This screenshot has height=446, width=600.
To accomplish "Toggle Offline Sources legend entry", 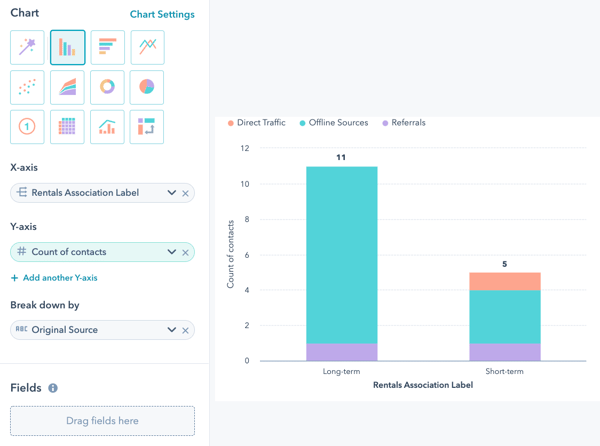I will (x=334, y=123).
